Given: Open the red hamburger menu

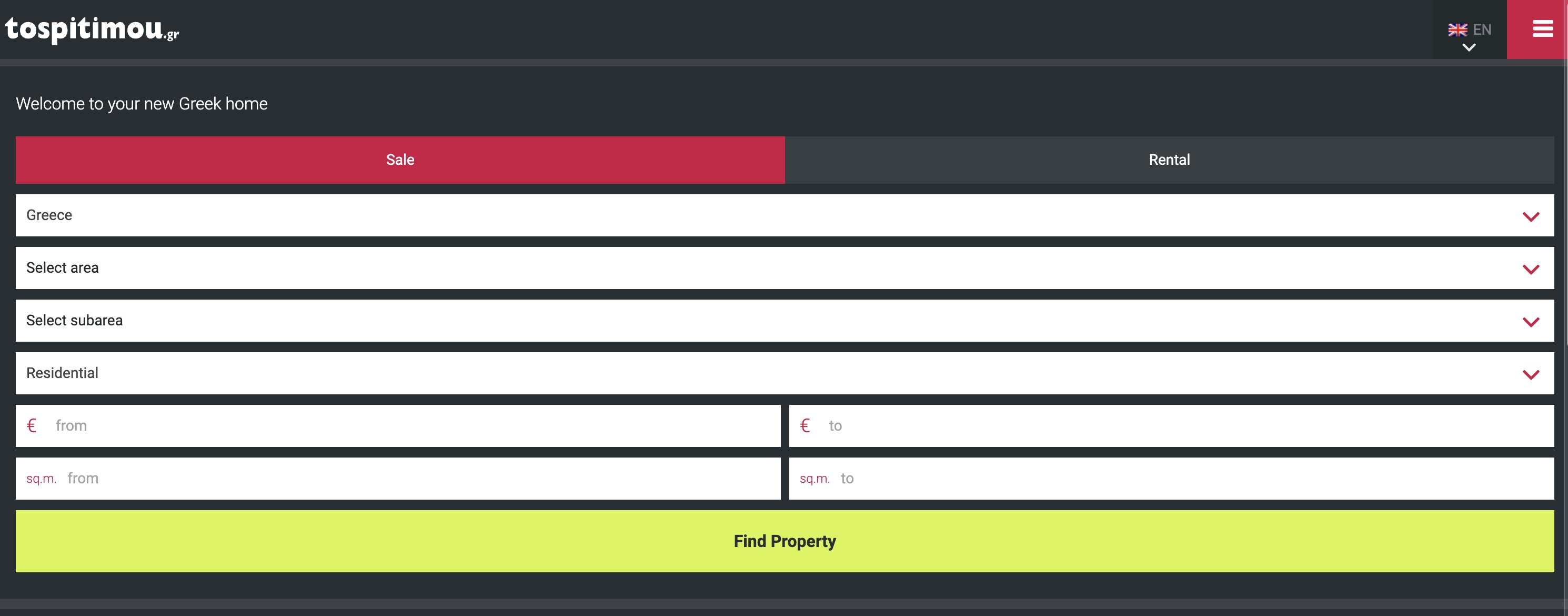Looking at the screenshot, I should 1542,28.
